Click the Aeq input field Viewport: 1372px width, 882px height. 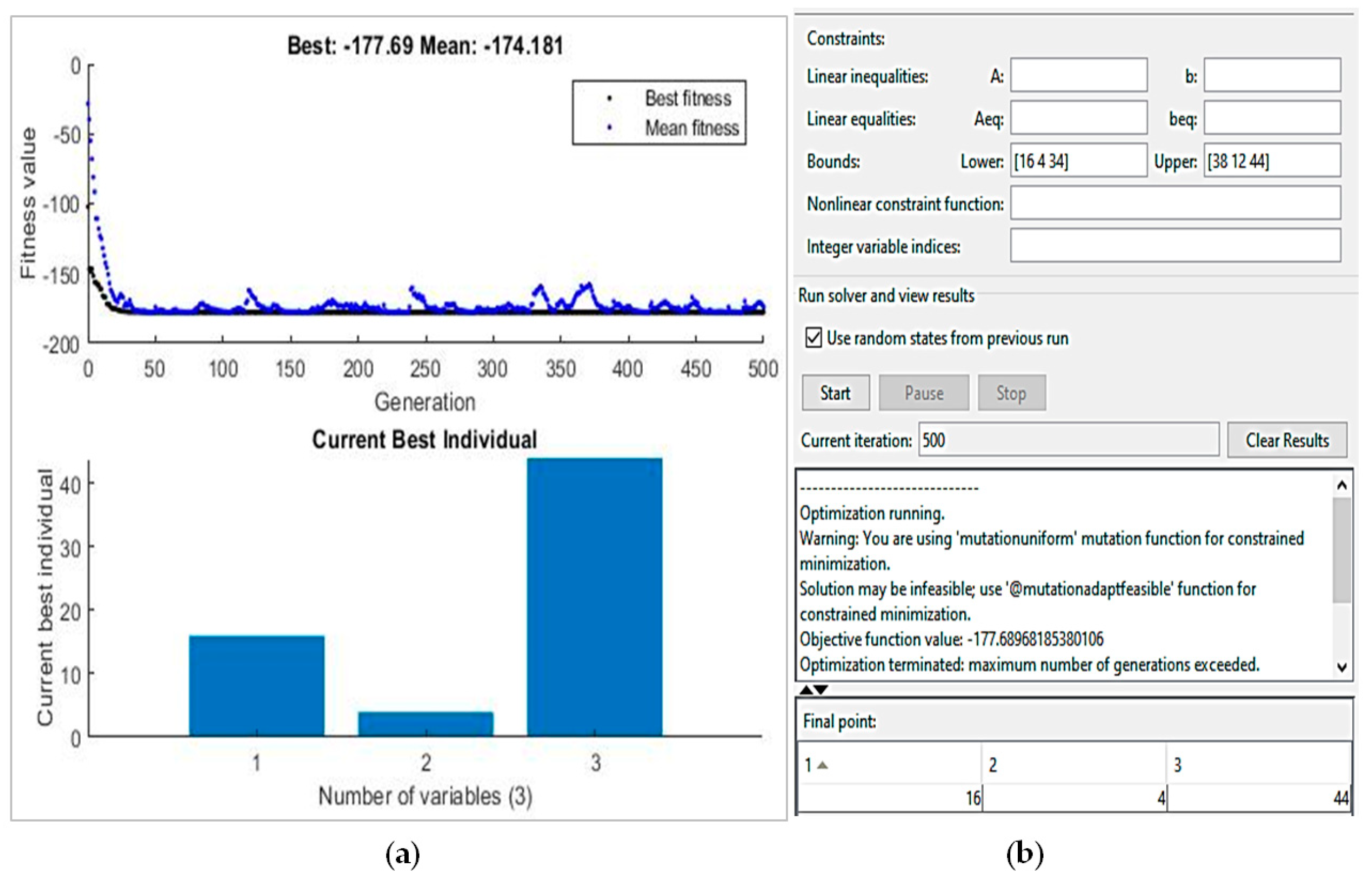pyautogui.click(x=1078, y=118)
